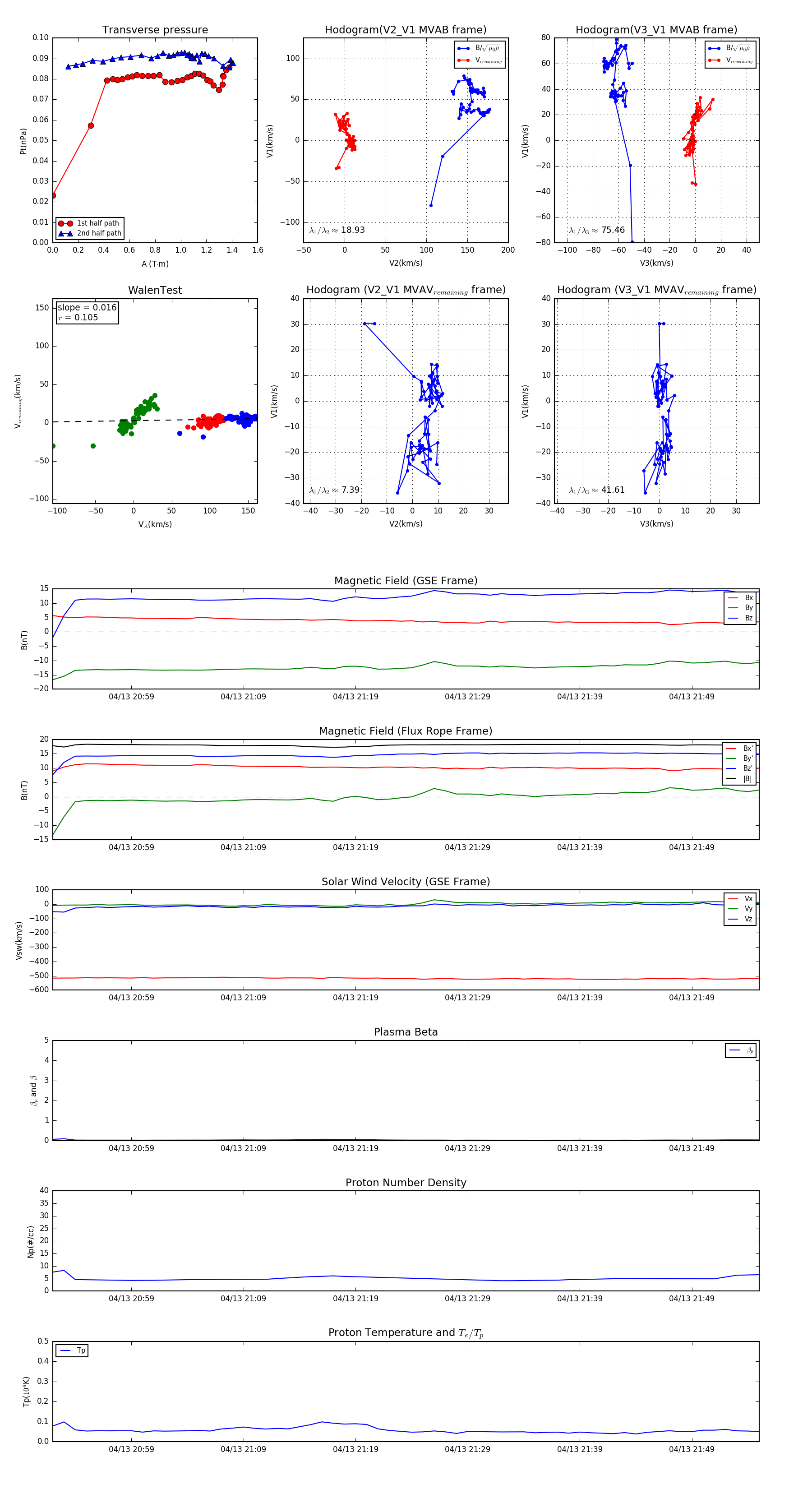This screenshot has width=812, height=1489.
Task: Click the eigenvalue ratio value 18.93
Action: (352, 230)
